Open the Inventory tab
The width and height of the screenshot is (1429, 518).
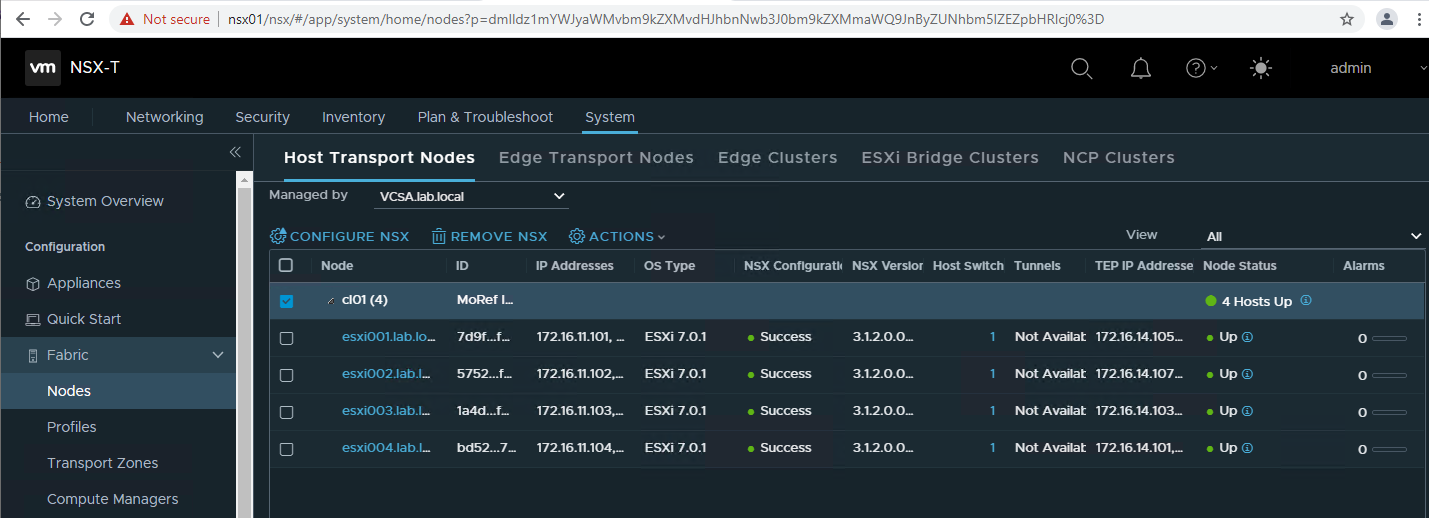pos(353,117)
